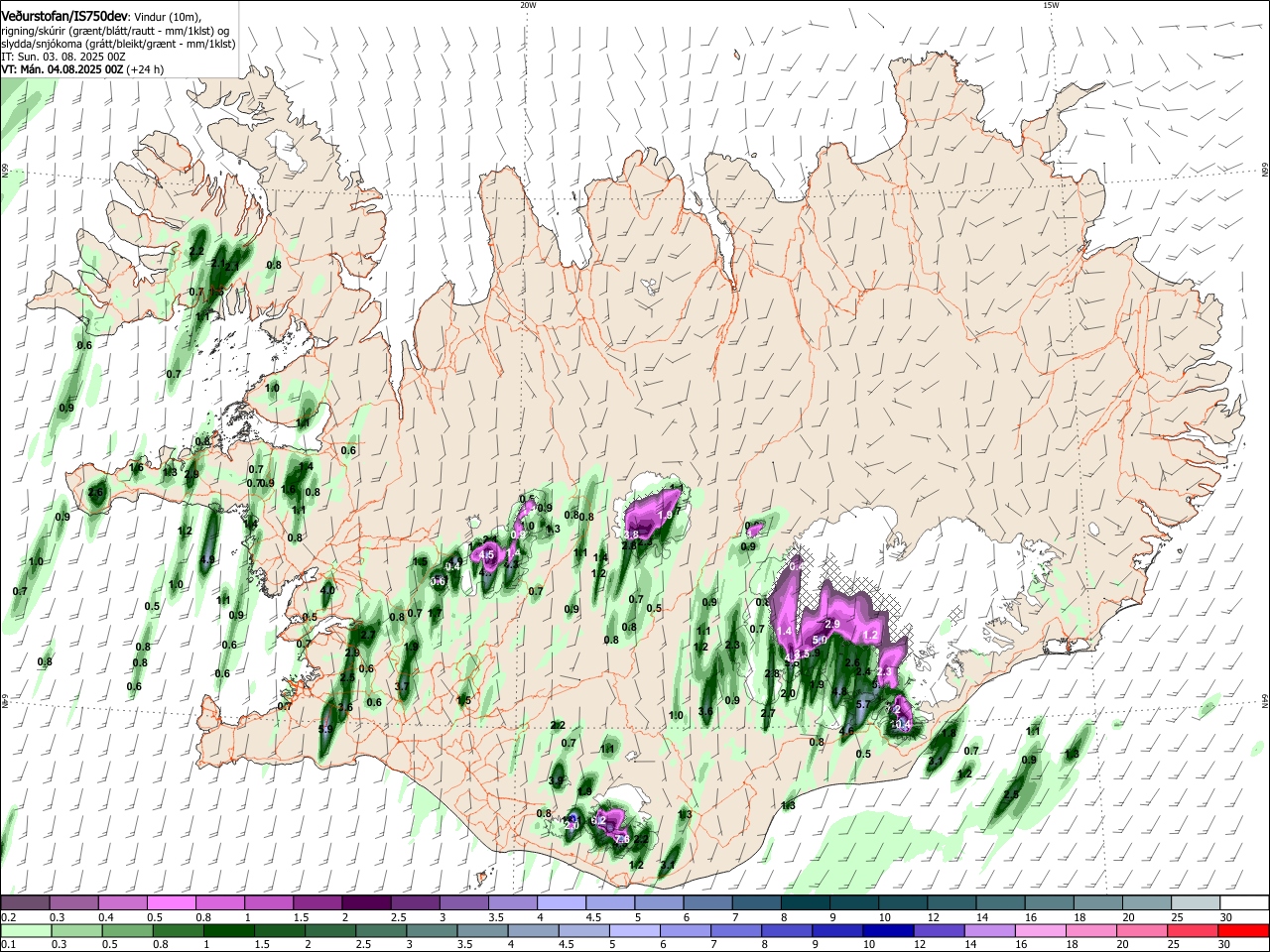Image resolution: width=1270 pixels, height=952 pixels.
Task: Click the bold title Veðurstofan/IS750dev
Action: coord(64,15)
